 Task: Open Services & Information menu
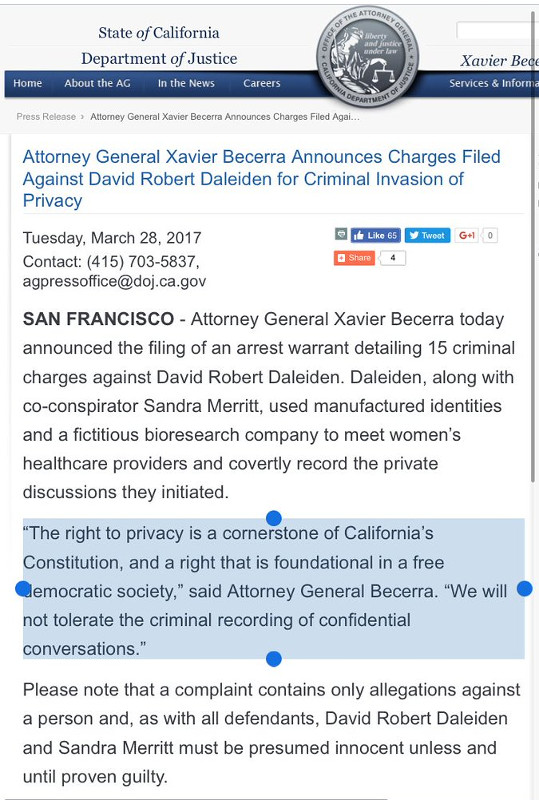(494, 83)
